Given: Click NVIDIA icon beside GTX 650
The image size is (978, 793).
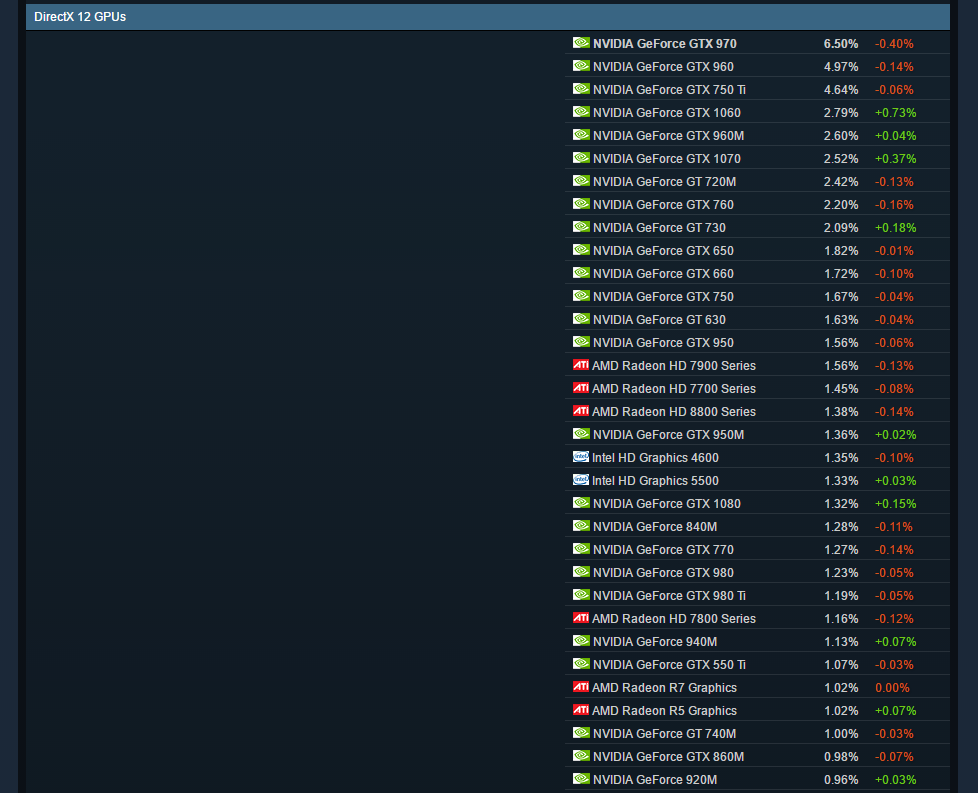Looking at the screenshot, I should click(581, 250).
